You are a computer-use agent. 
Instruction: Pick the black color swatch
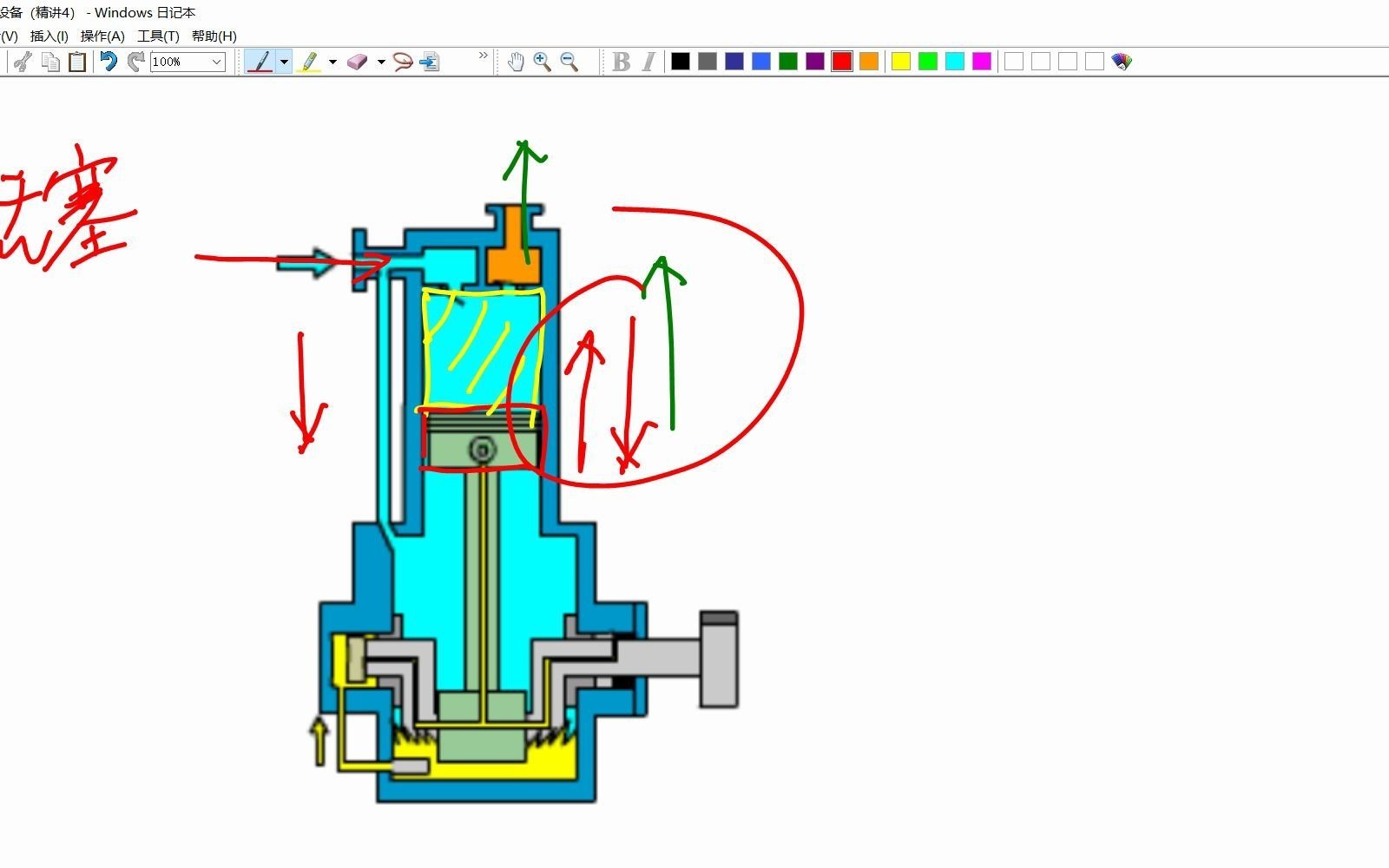click(x=681, y=62)
